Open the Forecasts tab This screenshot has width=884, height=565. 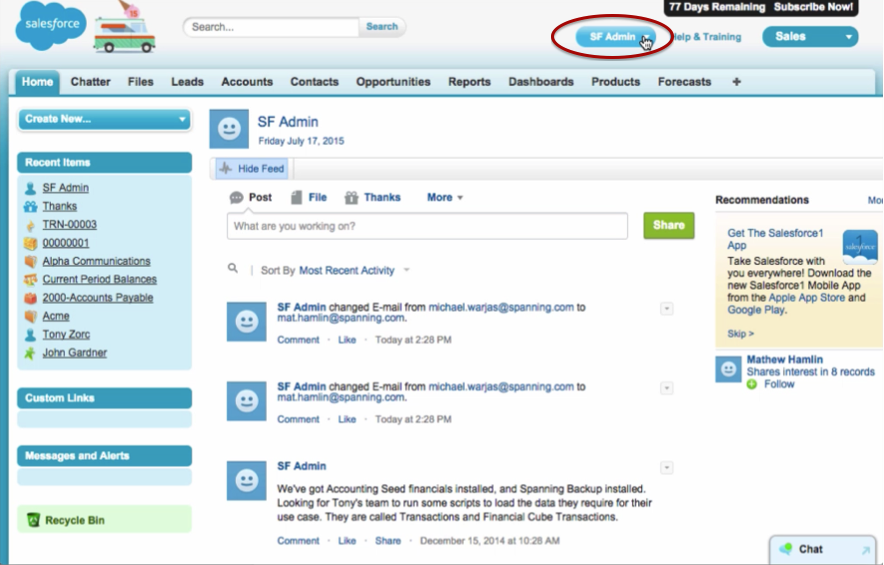[684, 82]
